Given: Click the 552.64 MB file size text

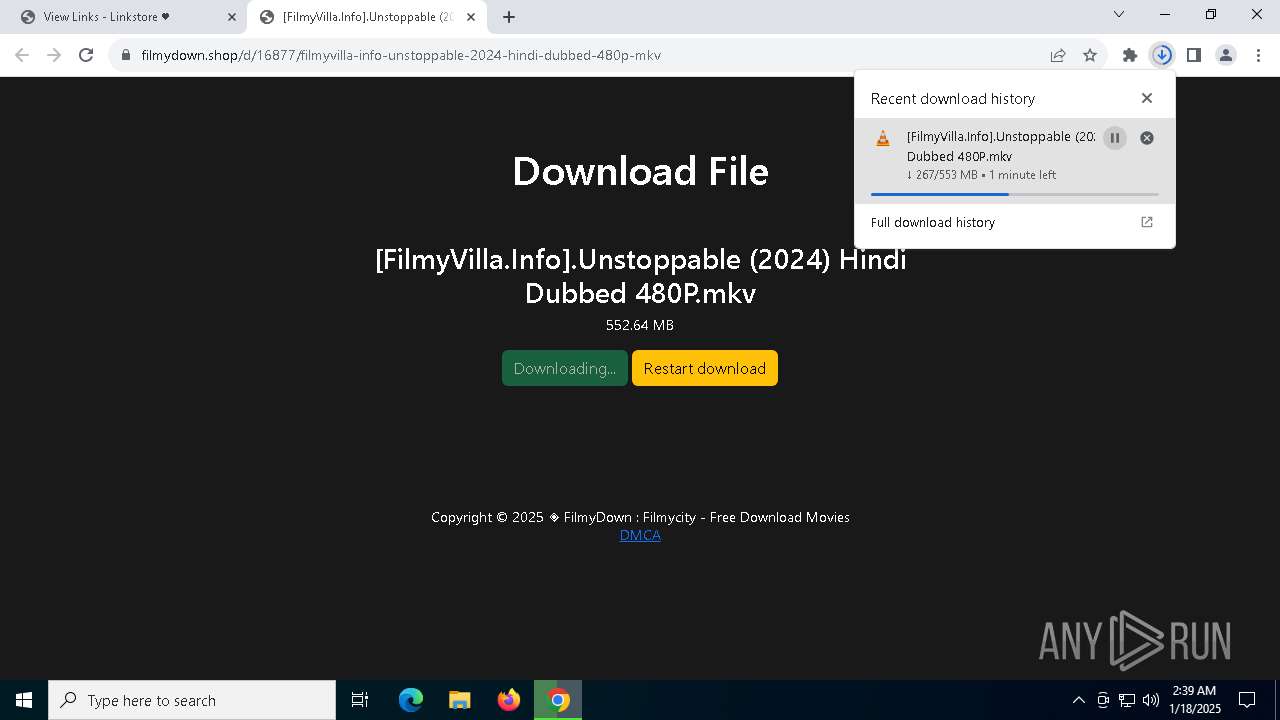Looking at the screenshot, I should click(640, 325).
